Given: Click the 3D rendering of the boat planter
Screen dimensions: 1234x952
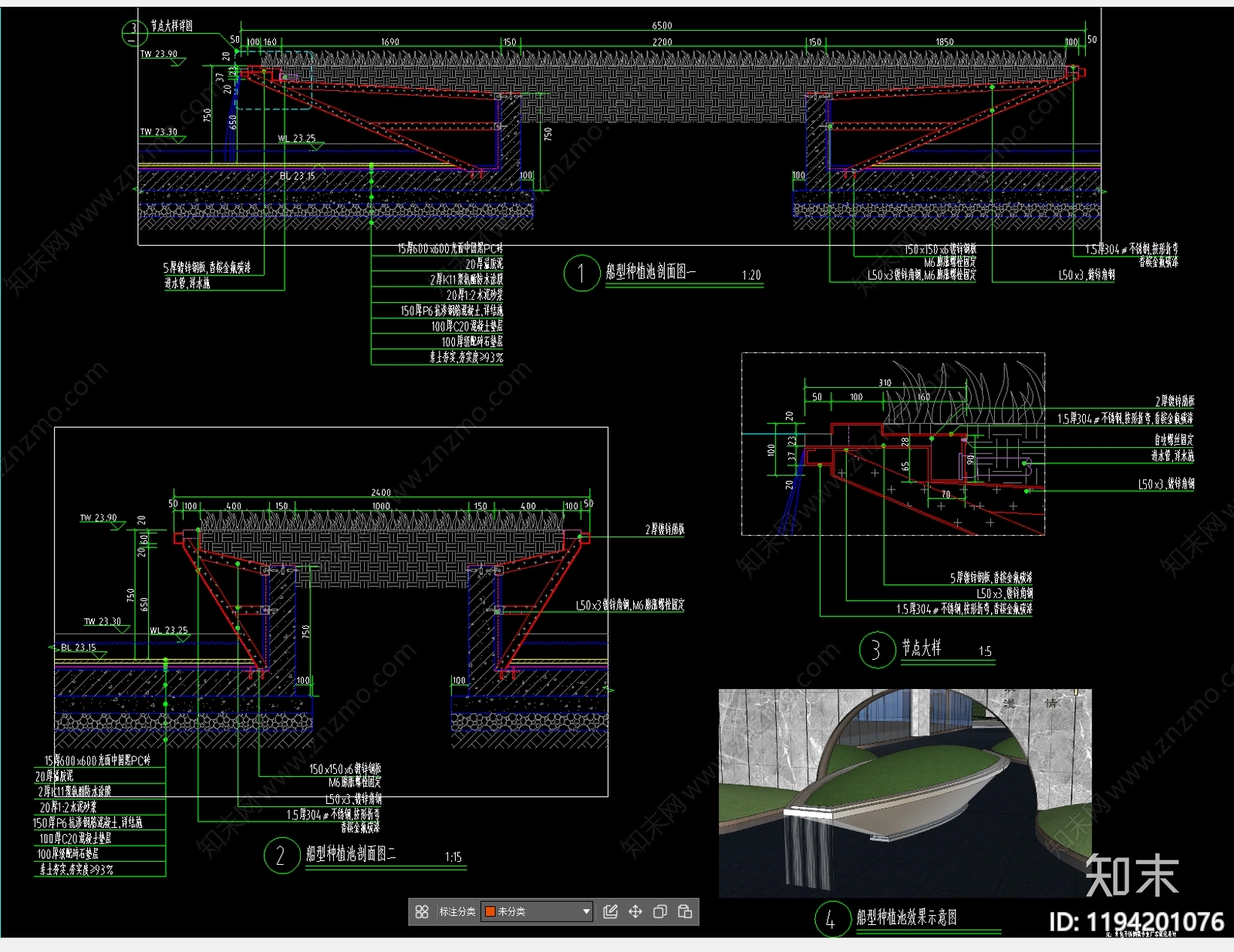Looking at the screenshot, I should tap(905, 793).
